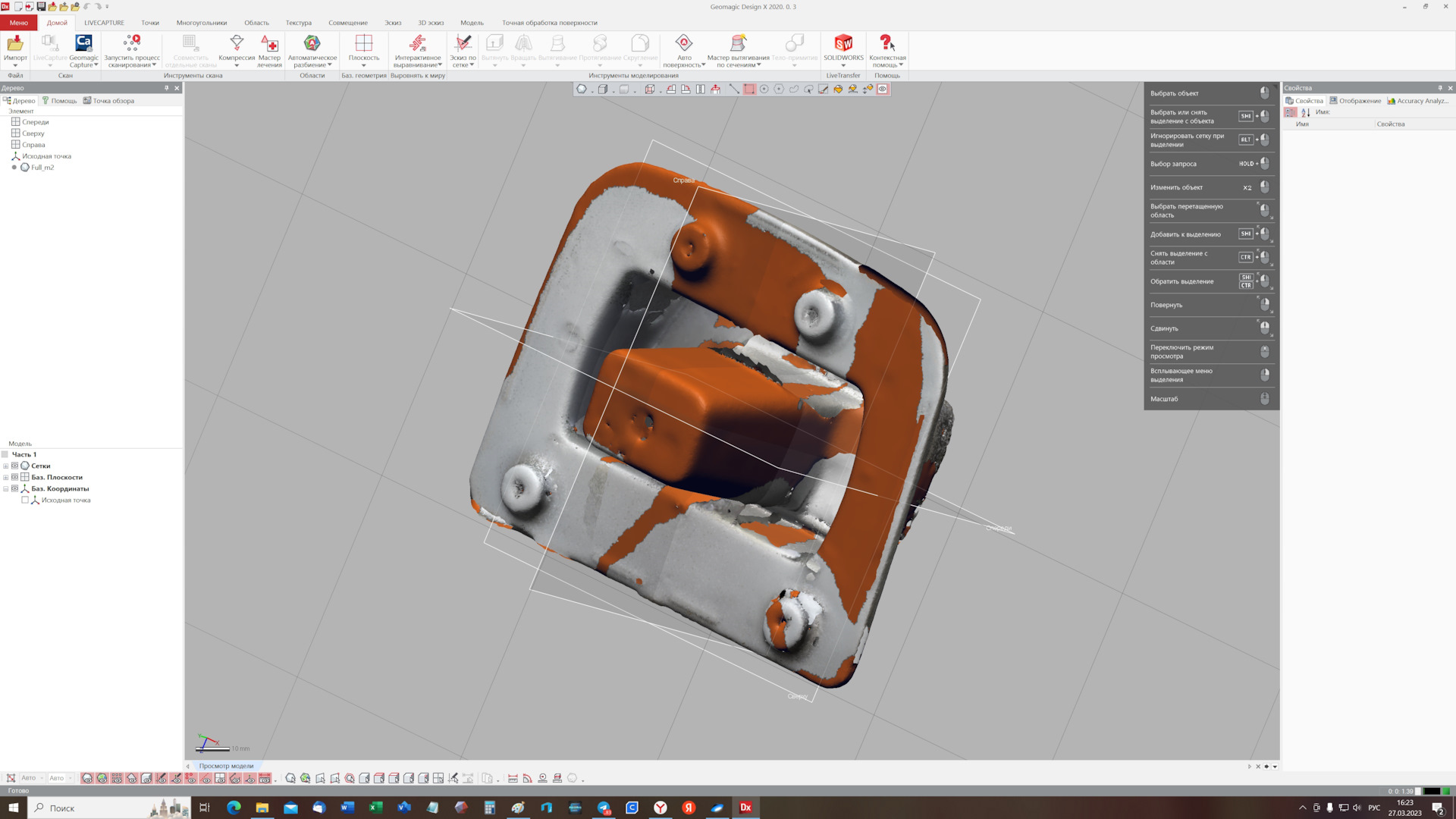Open SOLIDWORKS dropdown arrow

[843, 65]
